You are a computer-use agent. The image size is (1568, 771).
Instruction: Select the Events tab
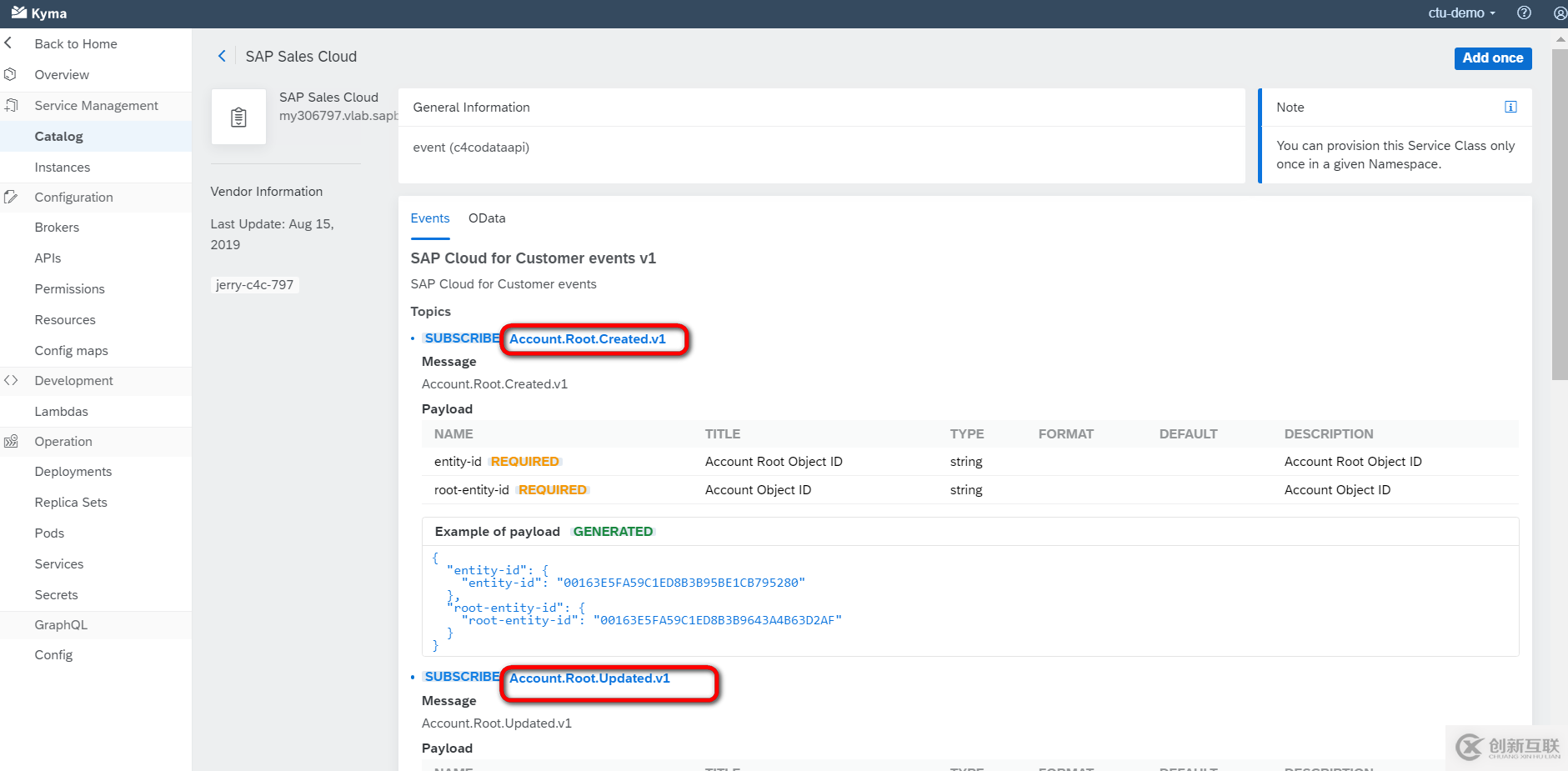(x=430, y=218)
